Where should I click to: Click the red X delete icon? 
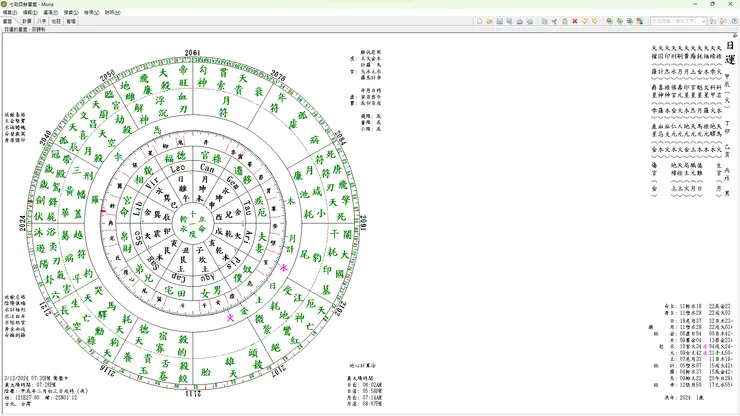click(x=575, y=21)
